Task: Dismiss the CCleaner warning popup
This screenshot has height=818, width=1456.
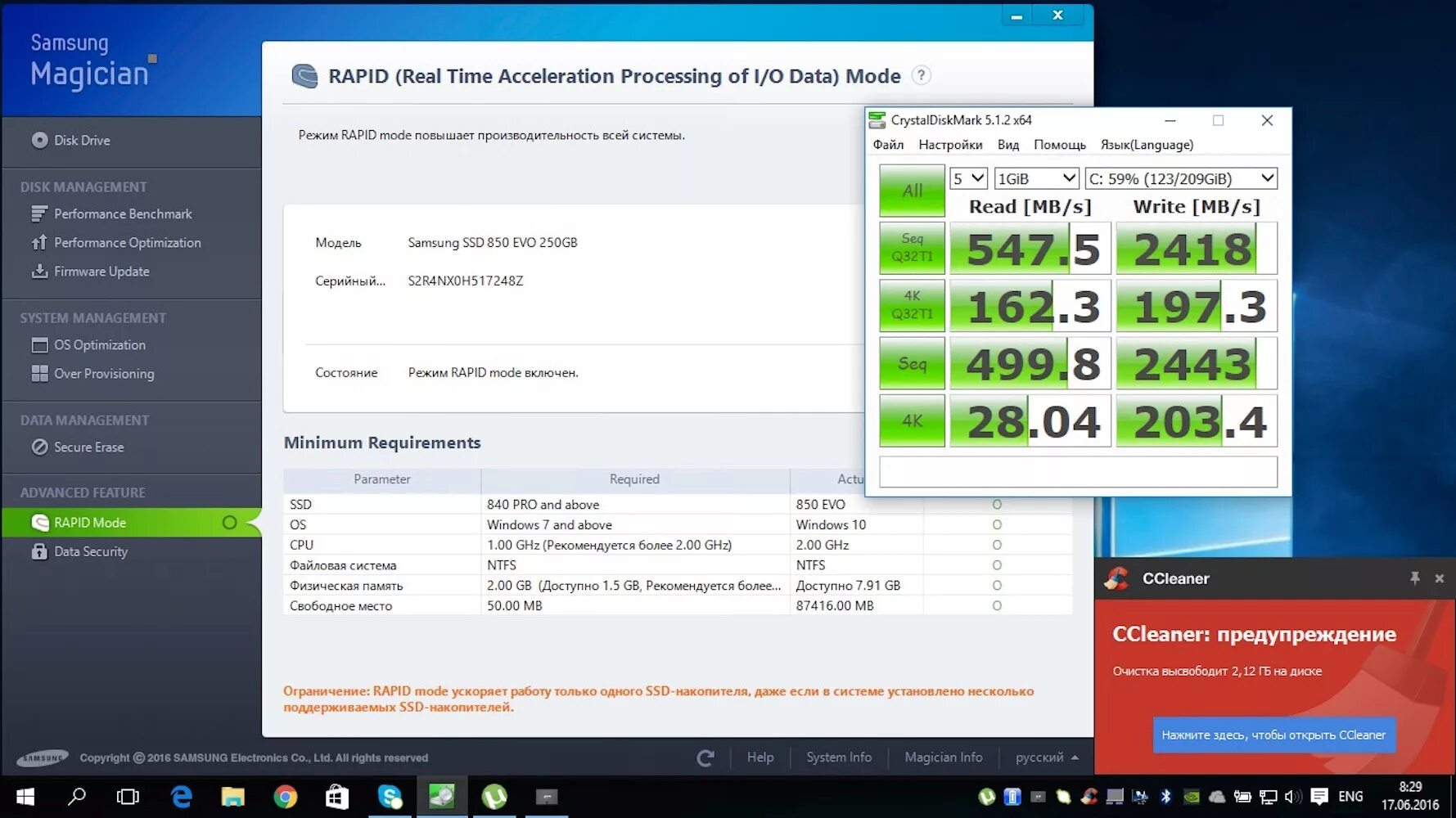Action: click(x=1440, y=578)
